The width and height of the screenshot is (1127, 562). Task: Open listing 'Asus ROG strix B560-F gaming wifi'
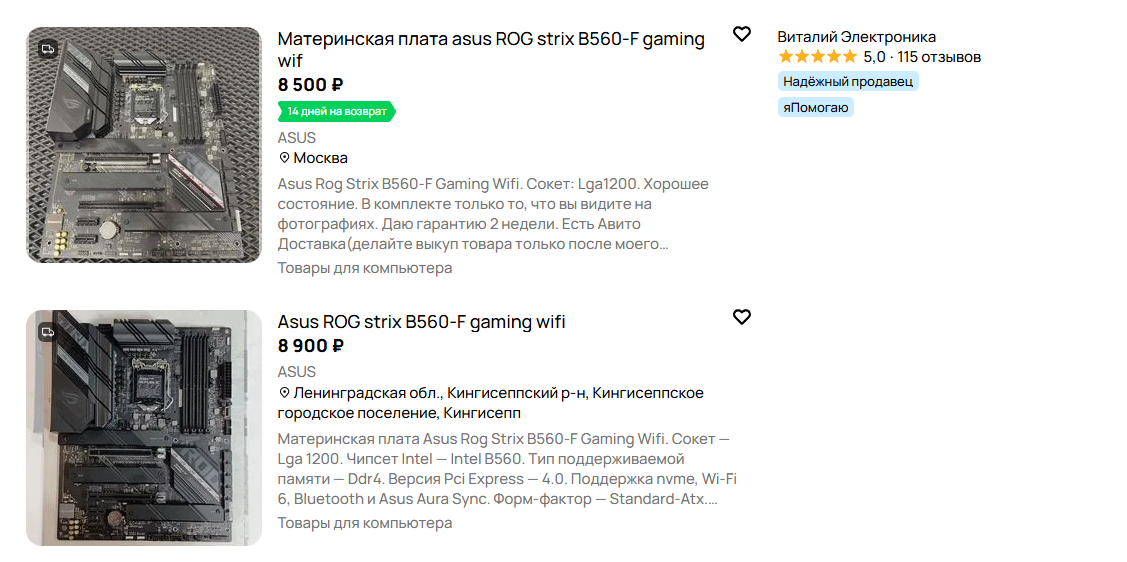click(x=421, y=322)
